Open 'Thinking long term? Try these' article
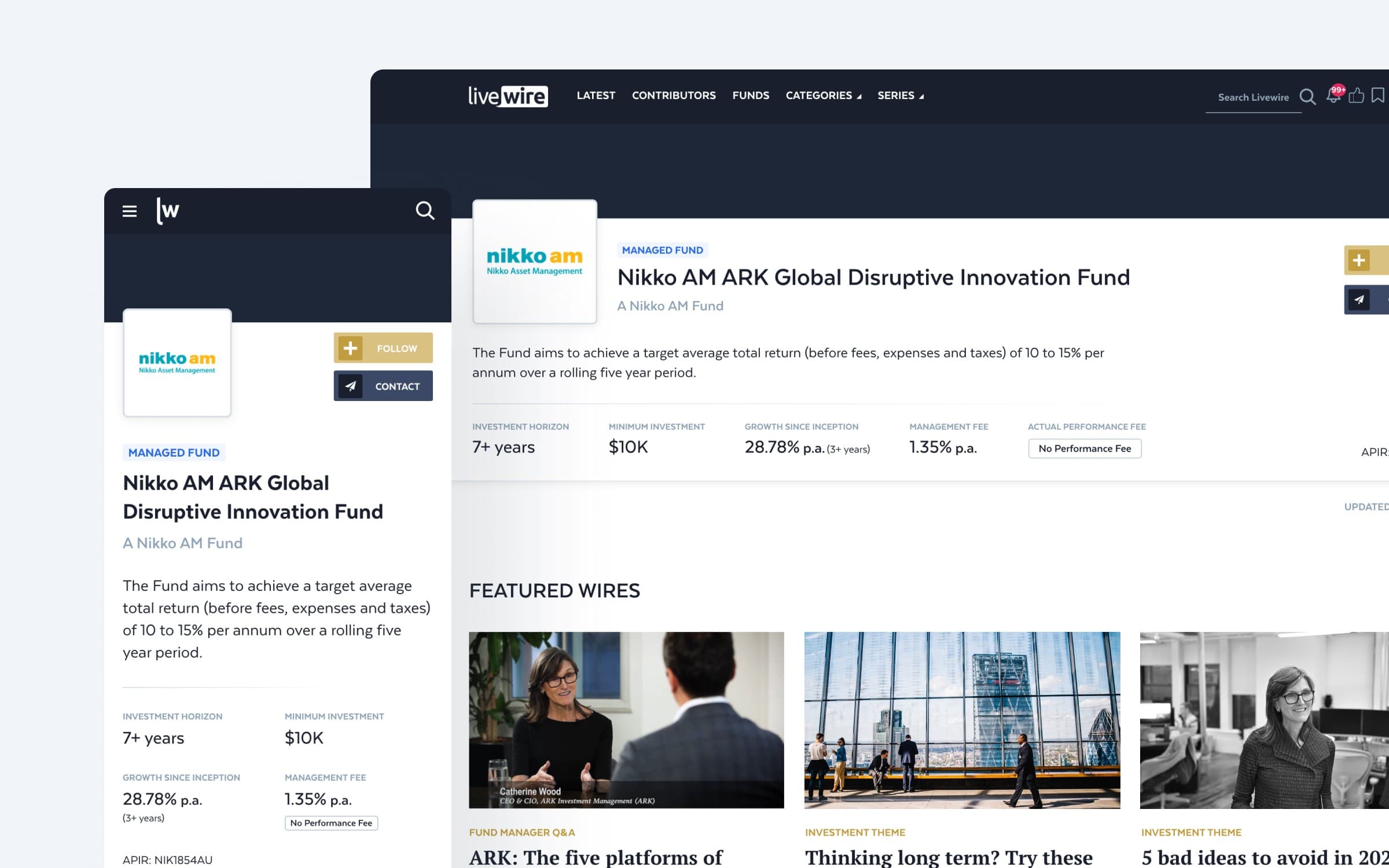This screenshot has width=1389, height=868. point(949,858)
